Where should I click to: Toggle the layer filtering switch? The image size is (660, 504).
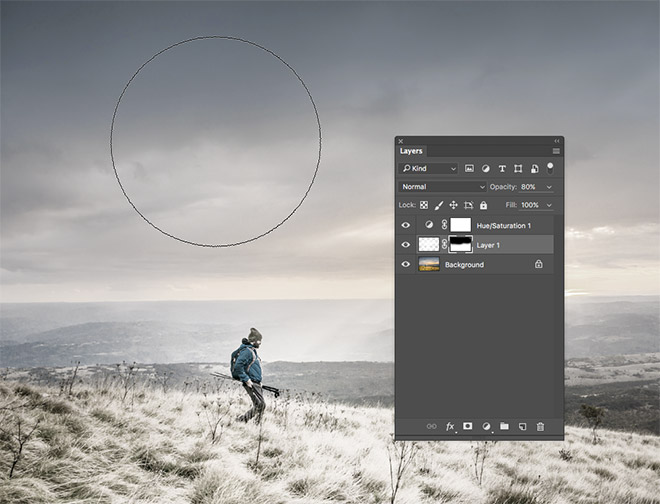tap(549, 168)
